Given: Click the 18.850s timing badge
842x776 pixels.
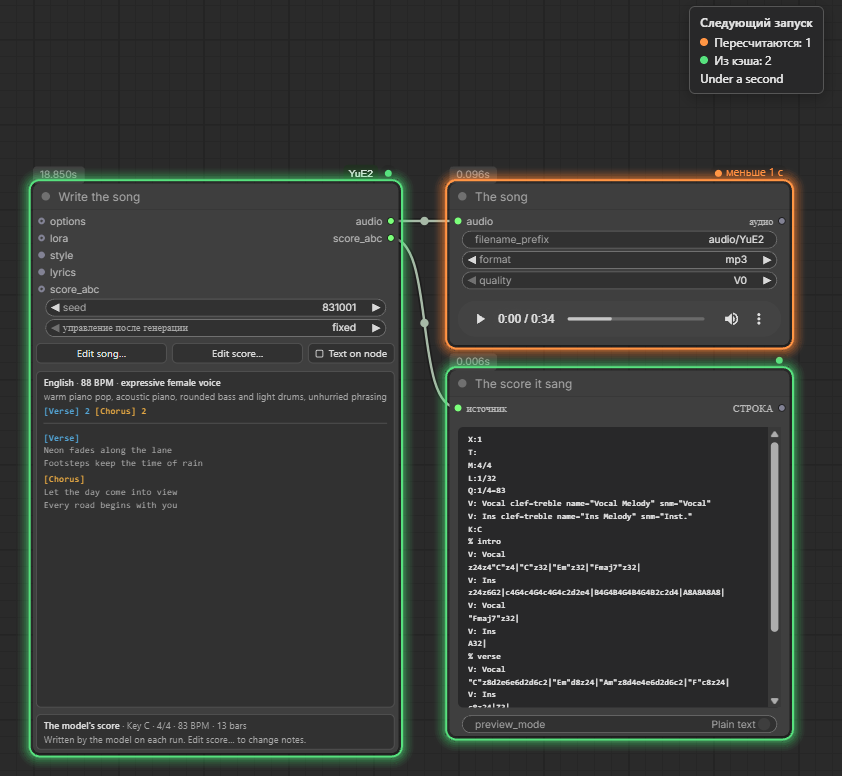Looking at the screenshot, I should coord(58,174).
